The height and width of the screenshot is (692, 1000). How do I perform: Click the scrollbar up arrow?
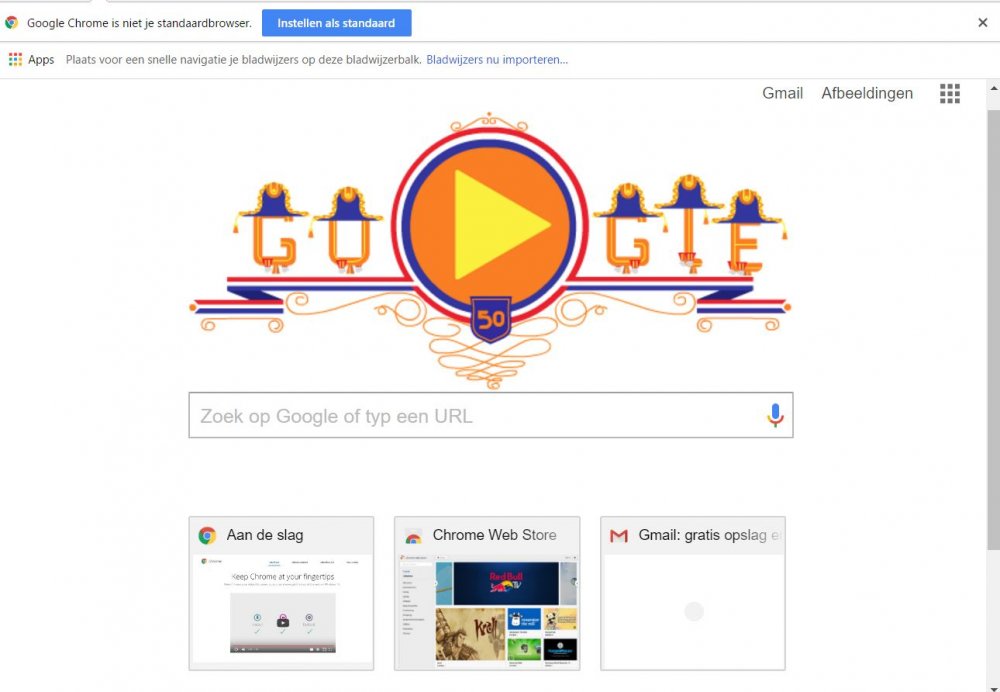[x=994, y=89]
